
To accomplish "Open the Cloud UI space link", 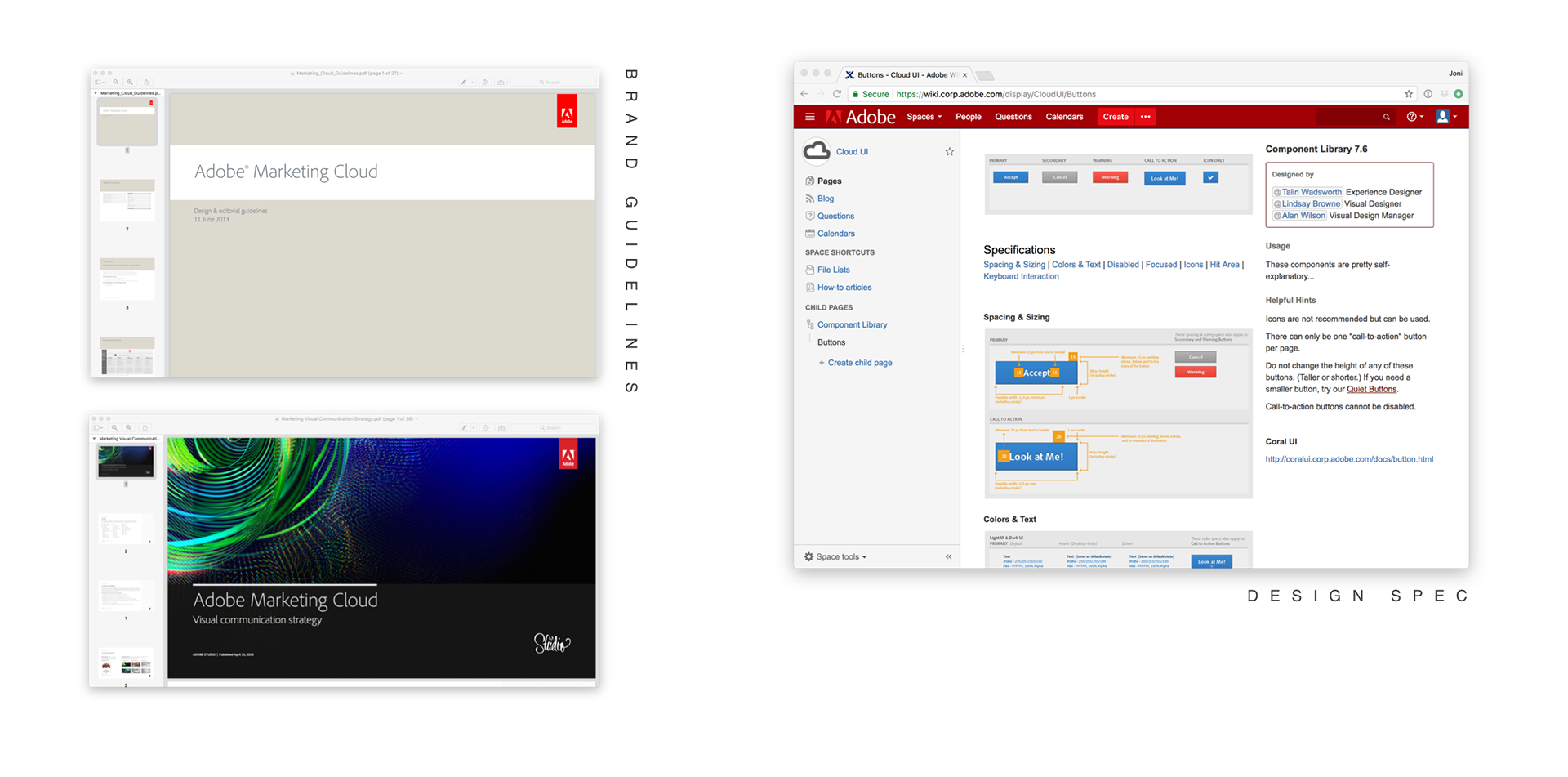I will pos(852,152).
